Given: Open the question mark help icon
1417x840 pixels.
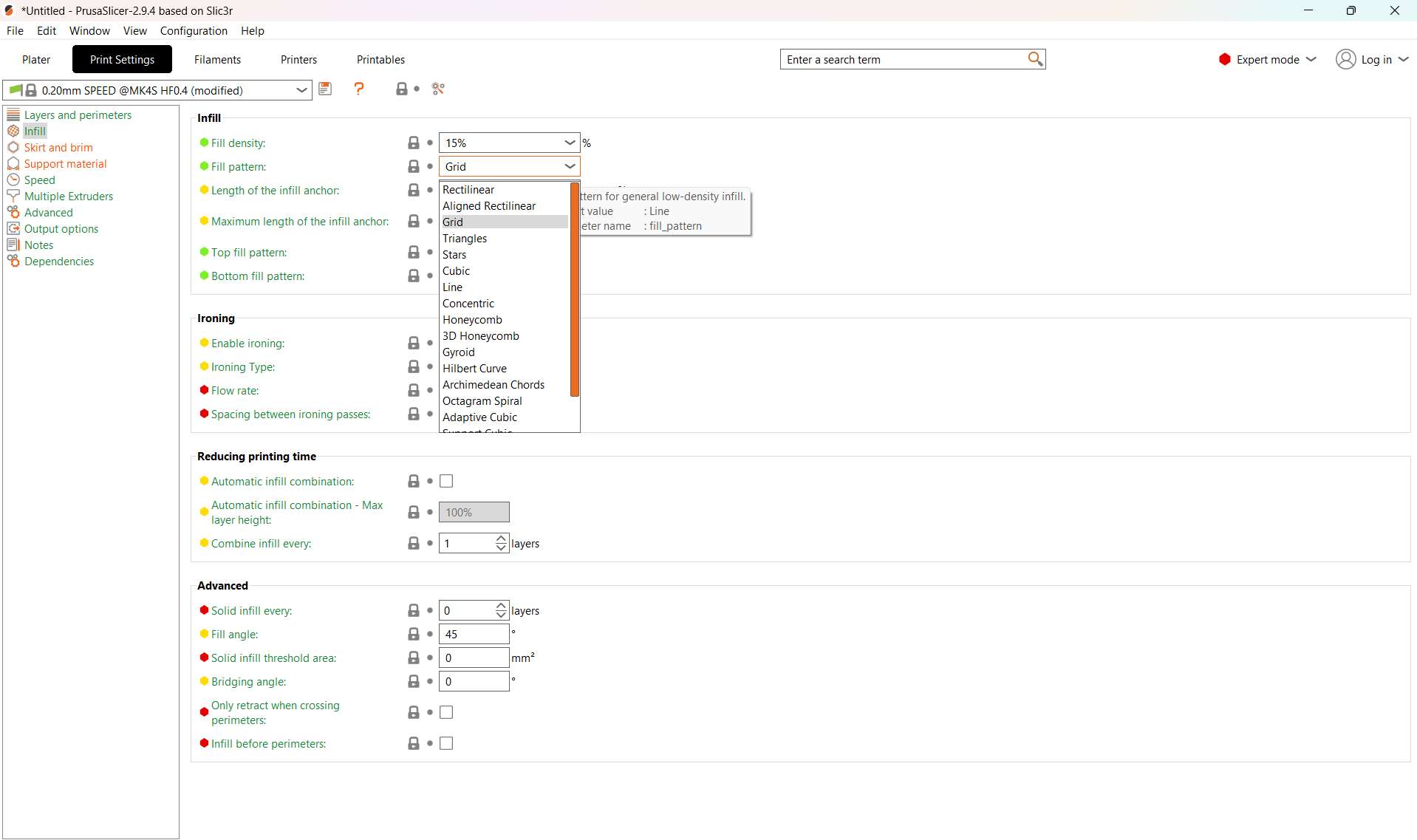Looking at the screenshot, I should (x=359, y=89).
